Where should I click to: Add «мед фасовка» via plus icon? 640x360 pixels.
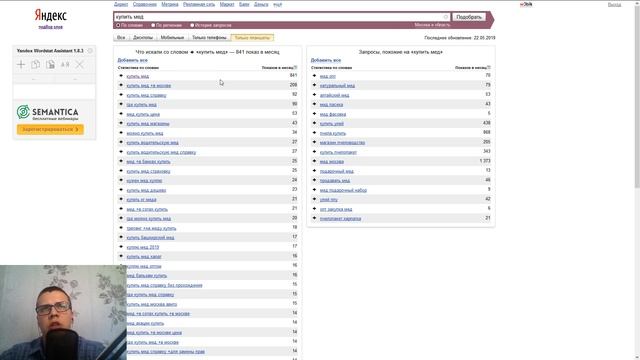(314, 114)
